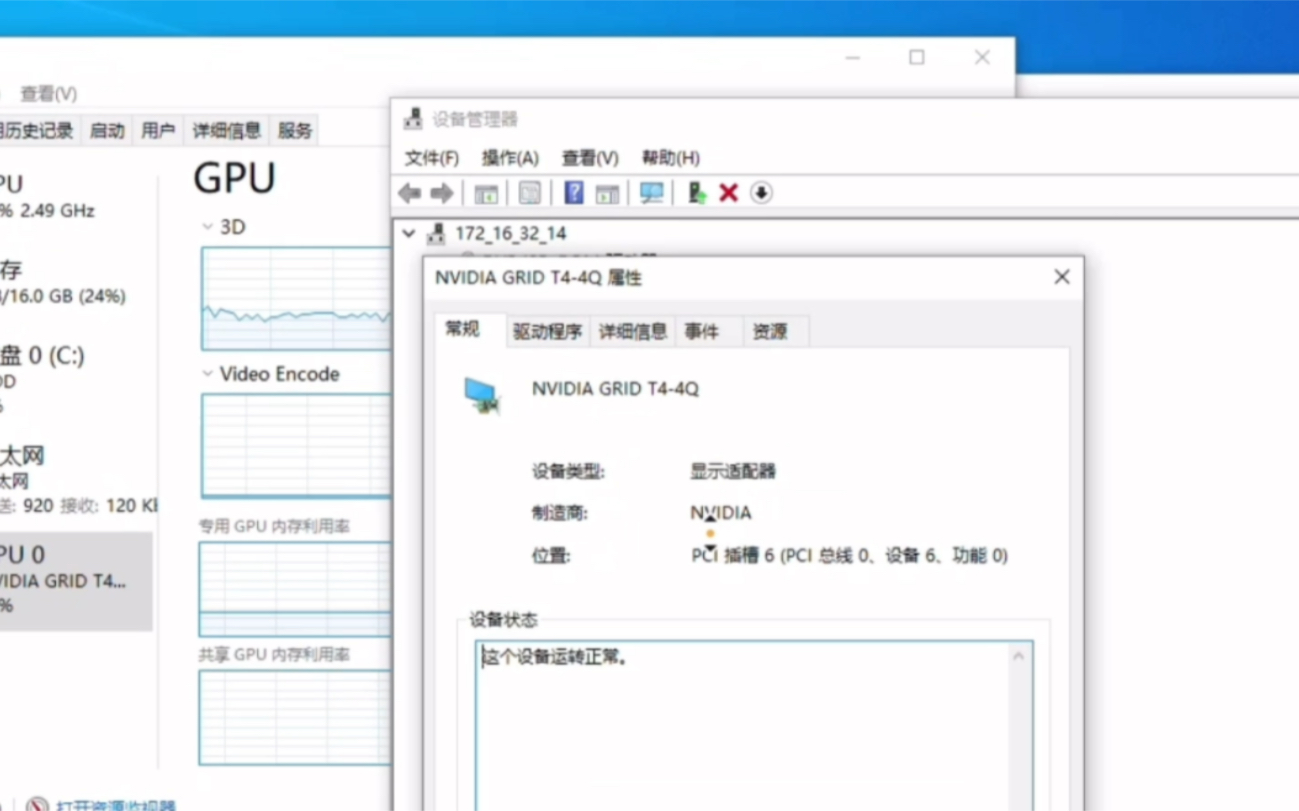Close the NVIDIA GRID T4-4Q properties dialog

1062,277
